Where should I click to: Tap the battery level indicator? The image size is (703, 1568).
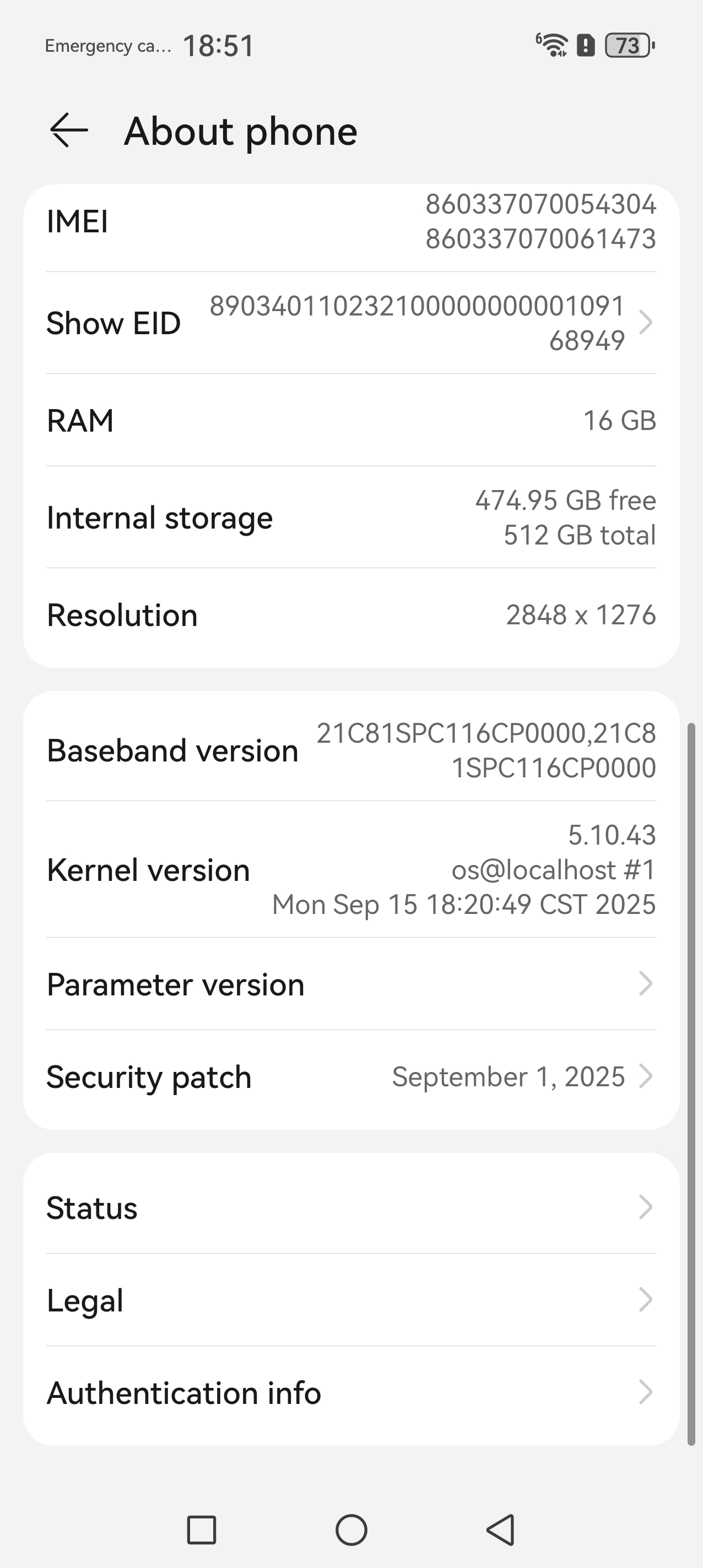(x=629, y=45)
